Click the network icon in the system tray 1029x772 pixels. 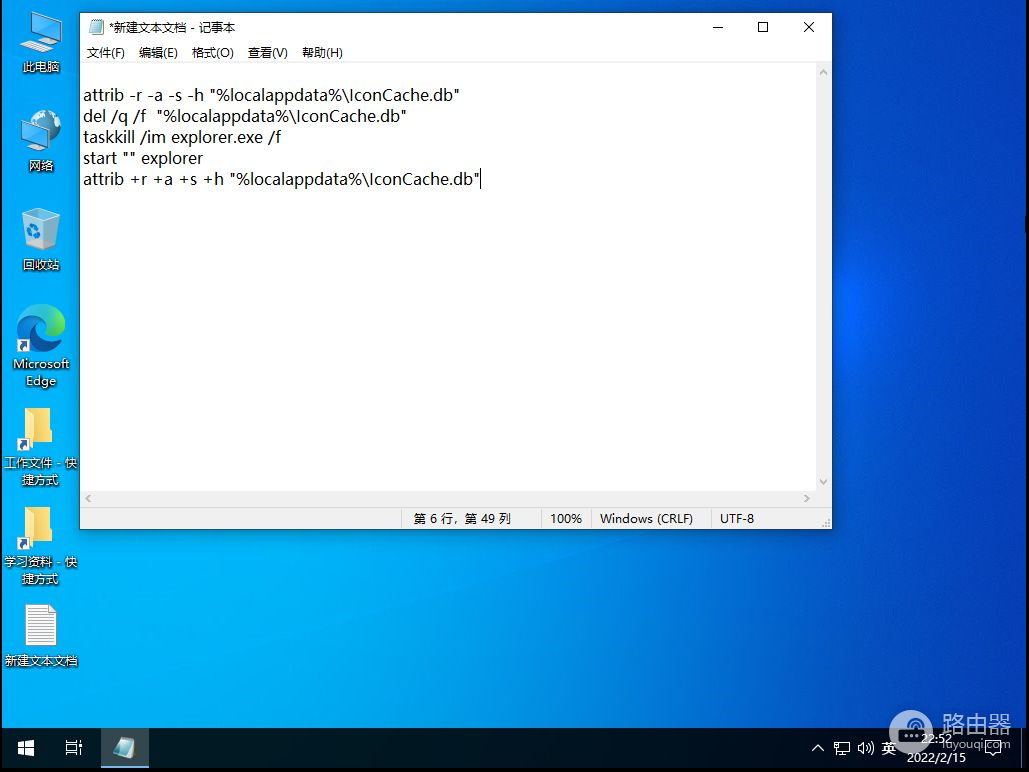841,748
